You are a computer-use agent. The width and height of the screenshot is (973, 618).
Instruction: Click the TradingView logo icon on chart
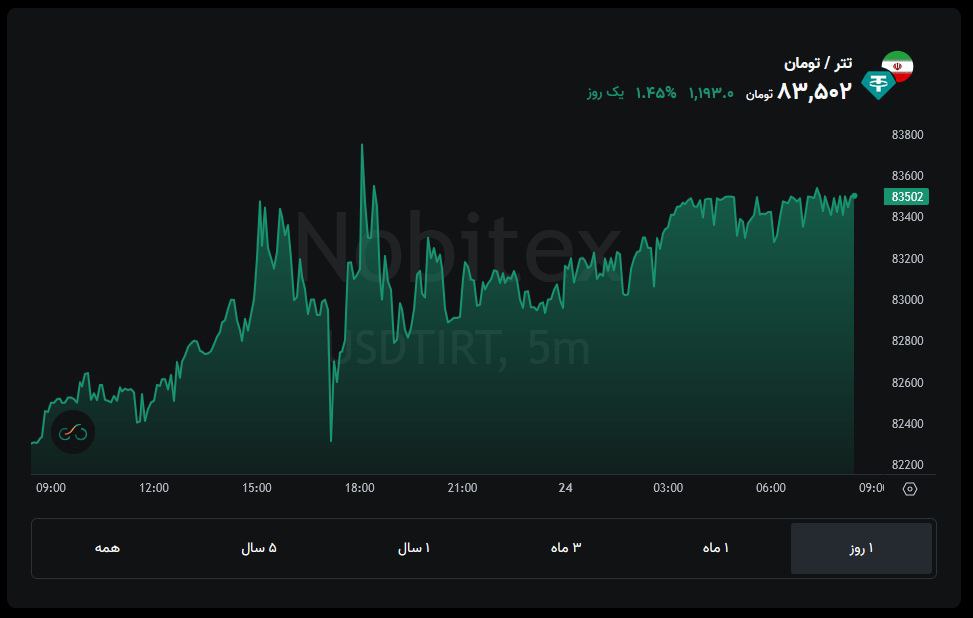73,432
